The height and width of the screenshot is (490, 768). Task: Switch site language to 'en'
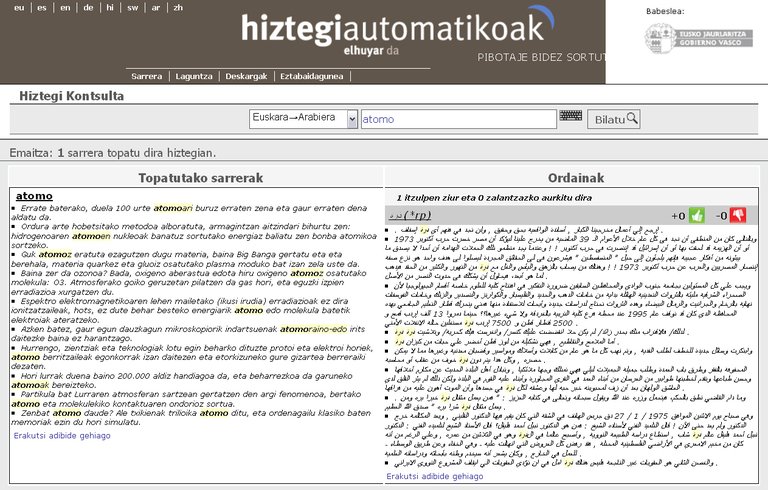pyautogui.click(x=65, y=7)
